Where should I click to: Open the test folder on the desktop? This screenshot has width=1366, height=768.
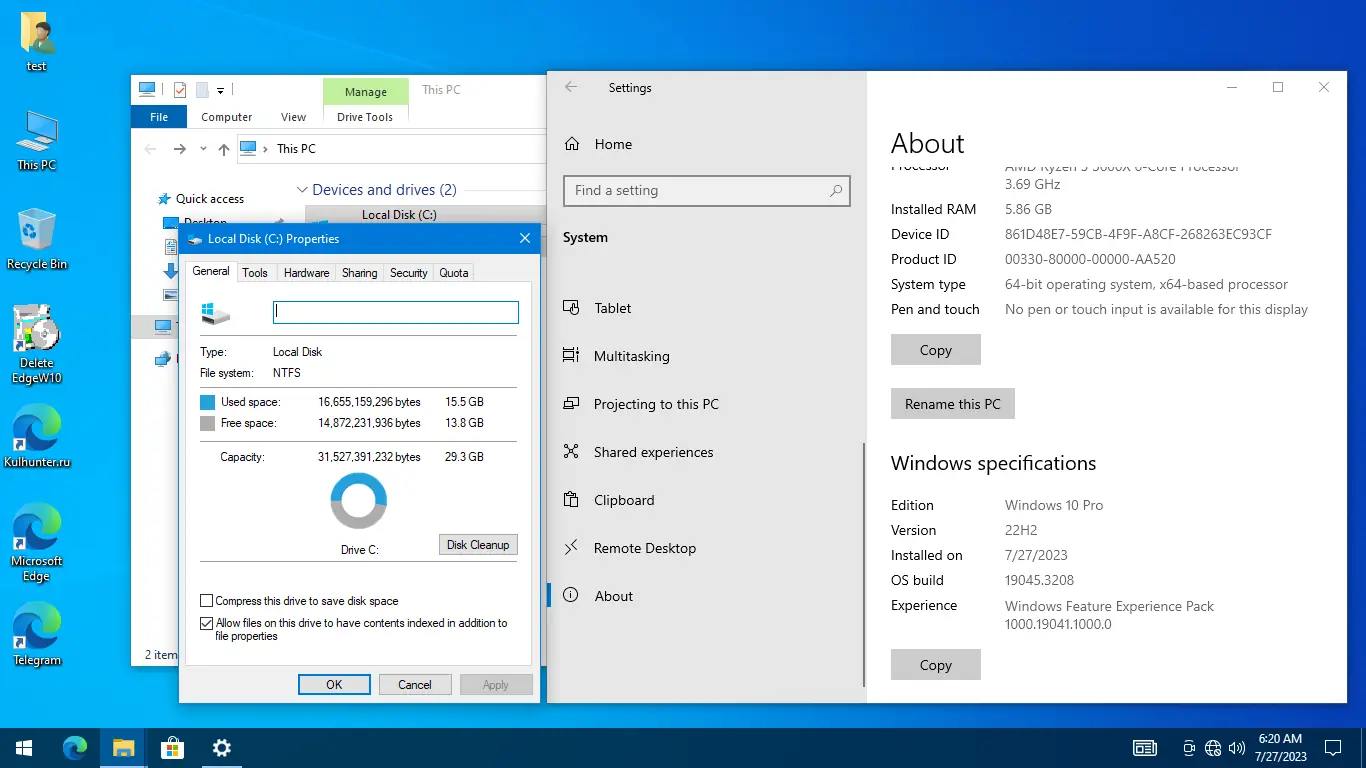pyautogui.click(x=37, y=42)
